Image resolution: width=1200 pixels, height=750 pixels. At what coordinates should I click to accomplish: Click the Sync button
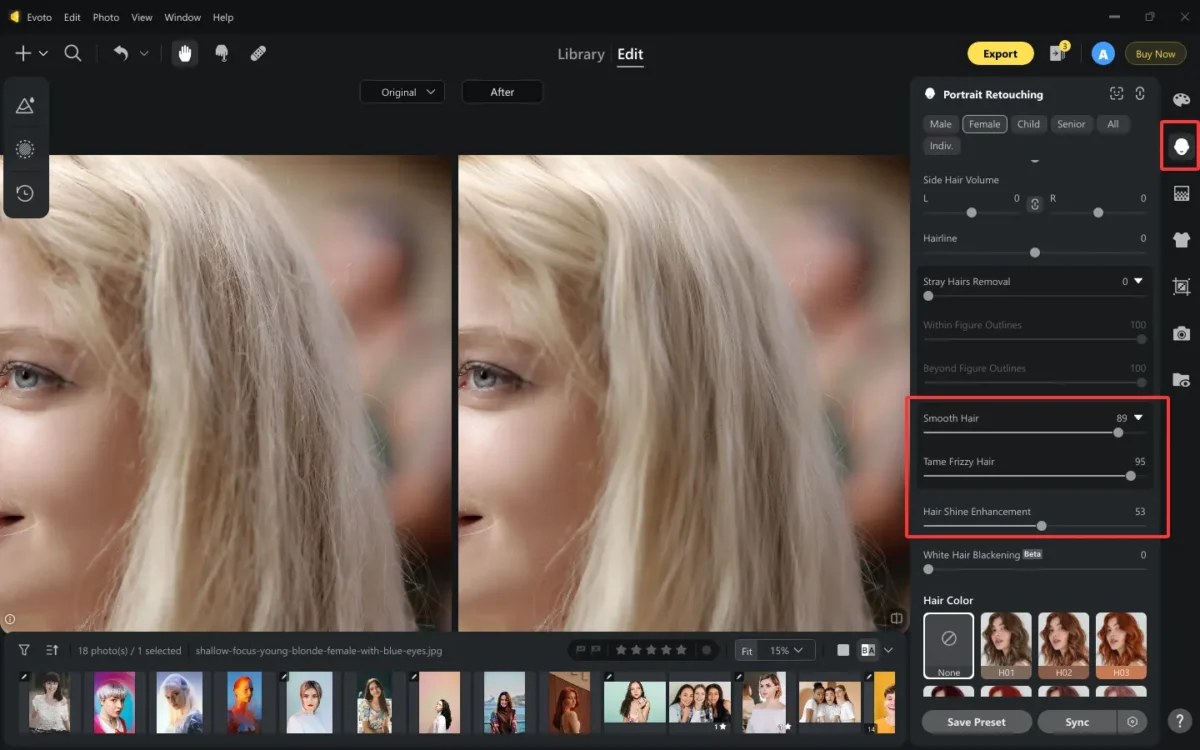coord(1078,721)
